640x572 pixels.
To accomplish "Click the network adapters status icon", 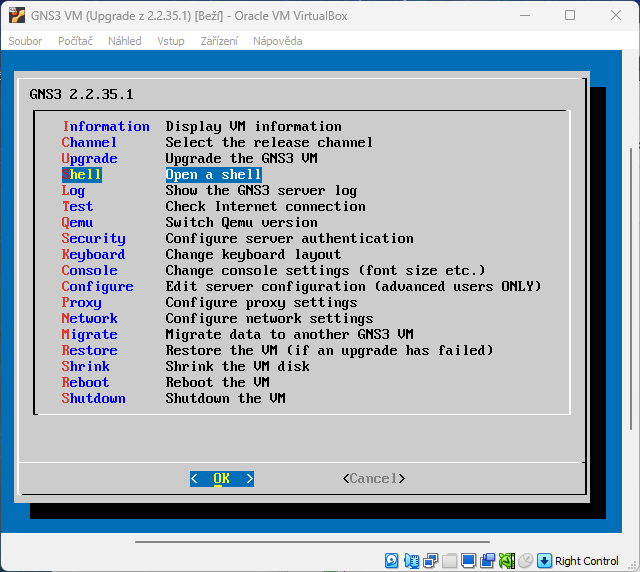I will click(x=430, y=561).
